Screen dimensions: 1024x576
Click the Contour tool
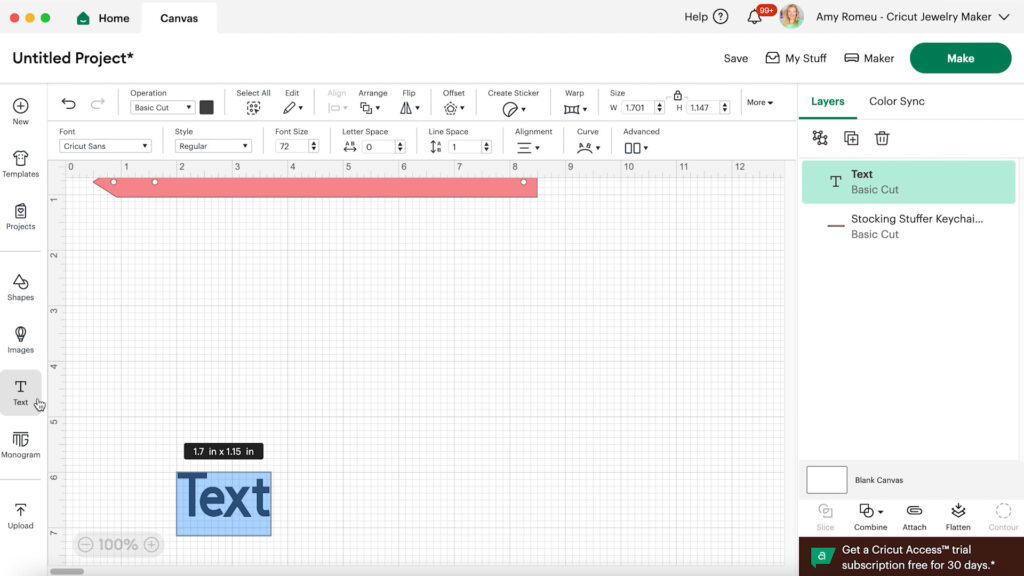tap(1003, 517)
